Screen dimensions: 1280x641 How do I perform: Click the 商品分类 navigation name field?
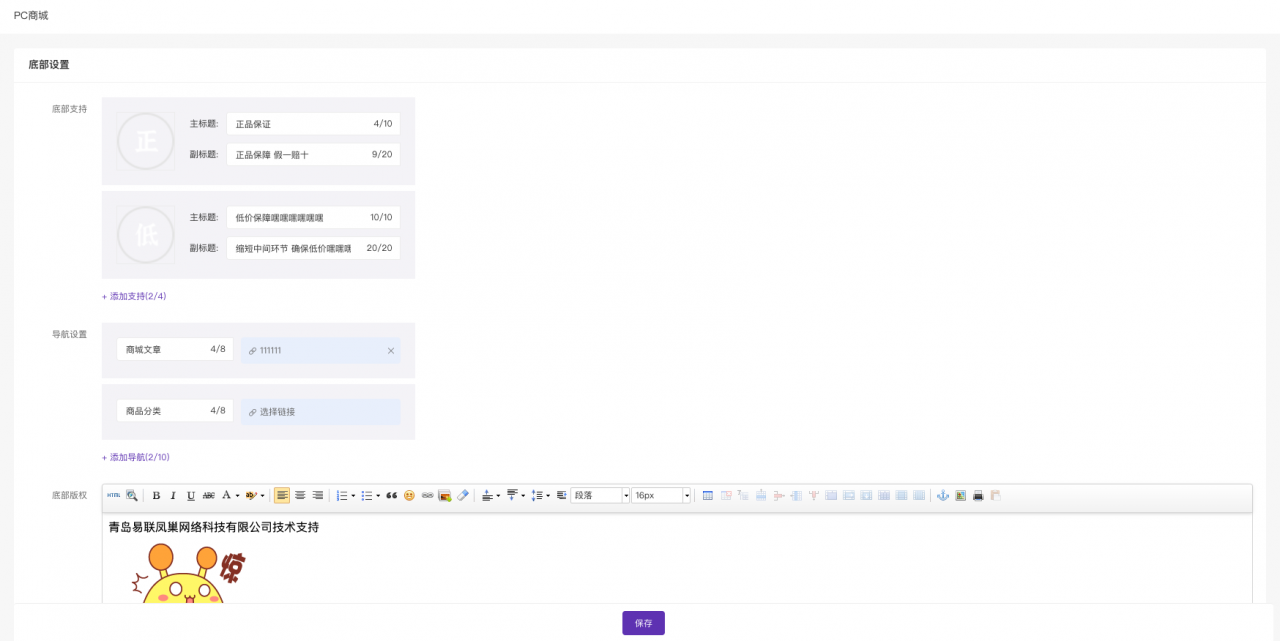tap(175, 411)
